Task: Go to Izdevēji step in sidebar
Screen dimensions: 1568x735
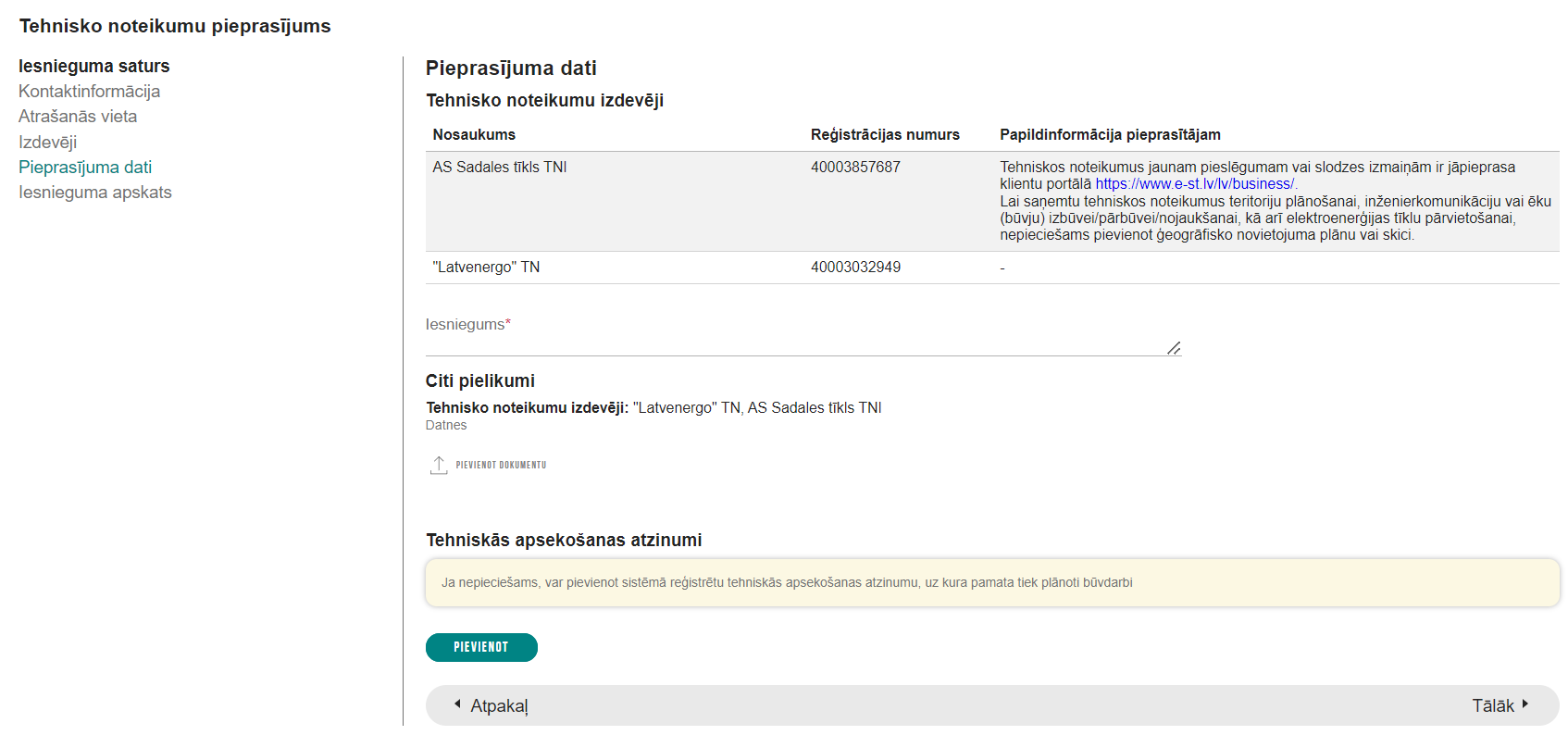Action: tap(47, 142)
